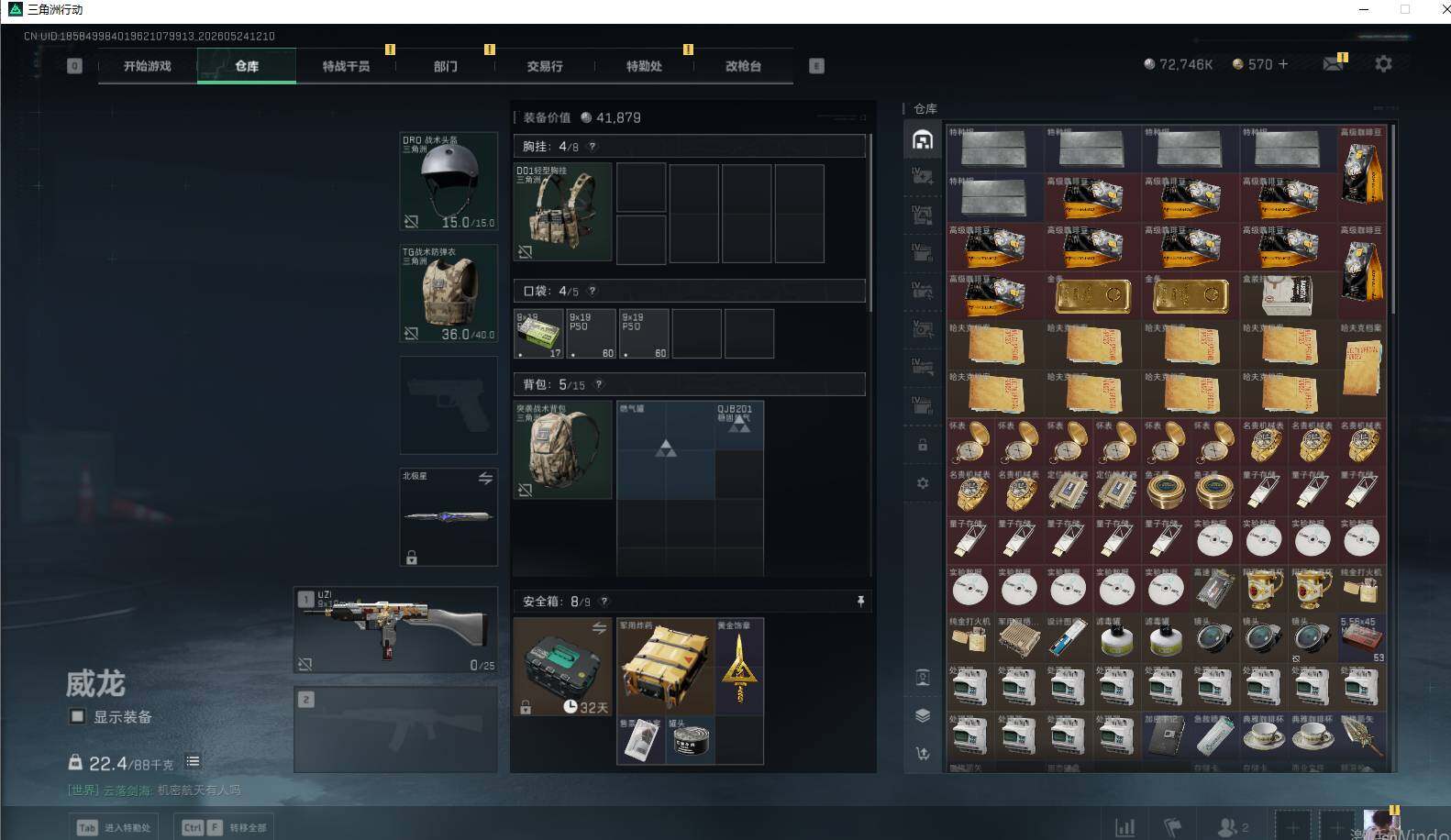Select the 5.56x45 ammo box in warehouse
This screenshot has height=840, width=1451.
pyautogui.click(x=1362, y=639)
